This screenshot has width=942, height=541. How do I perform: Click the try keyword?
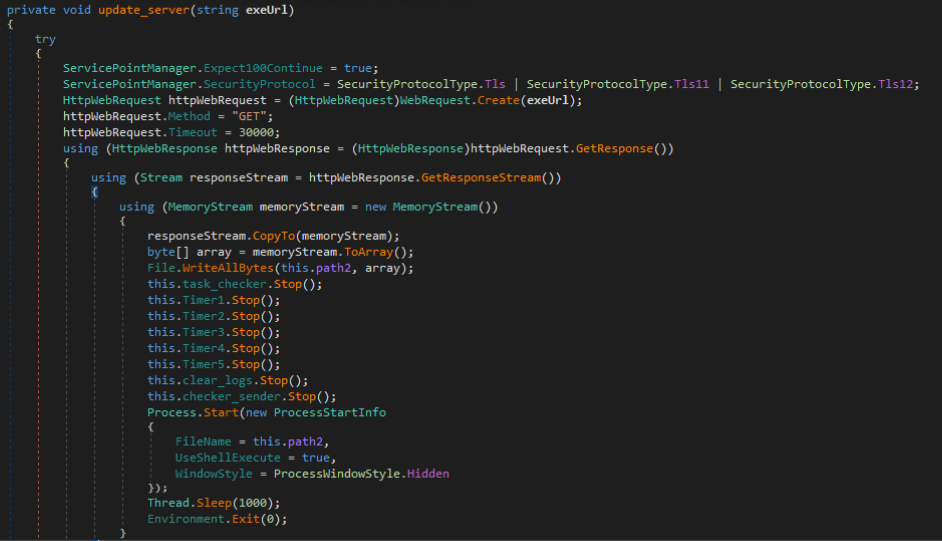coord(45,40)
